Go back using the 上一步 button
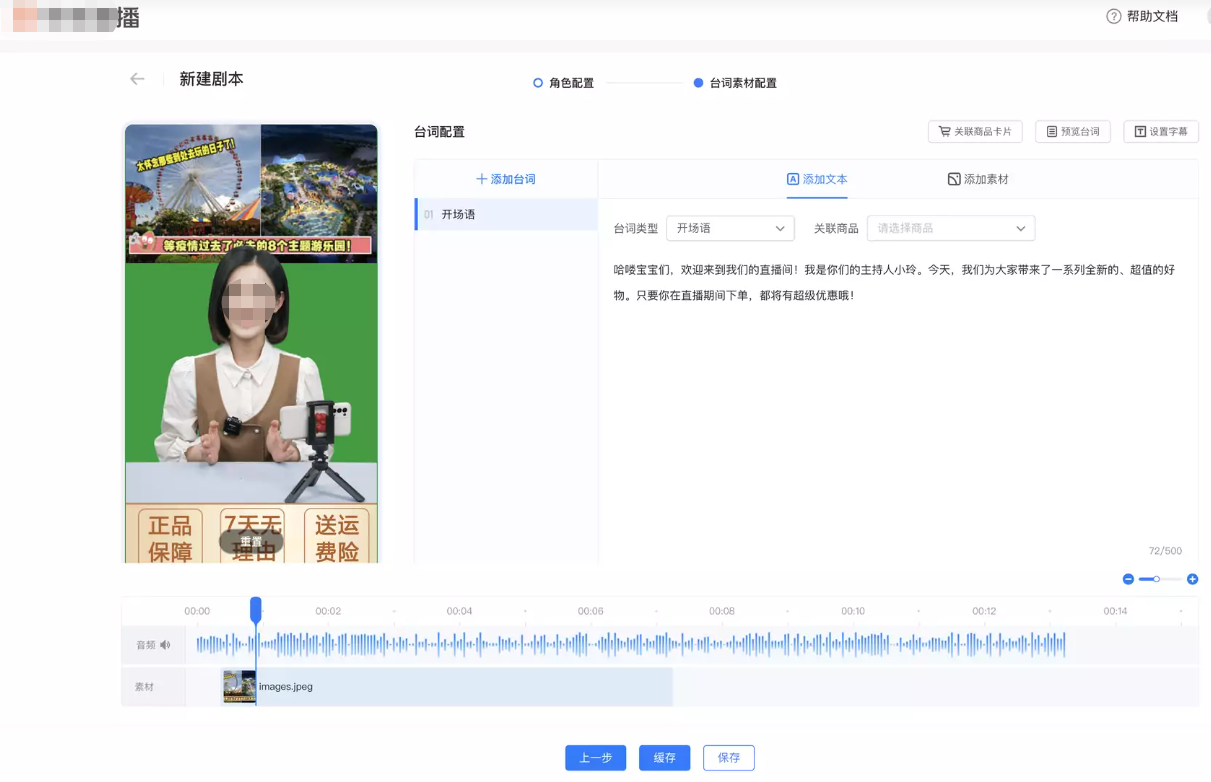Image resolution: width=1211 pixels, height=782 pixels. pyautogui.click(x=595, y=757)
